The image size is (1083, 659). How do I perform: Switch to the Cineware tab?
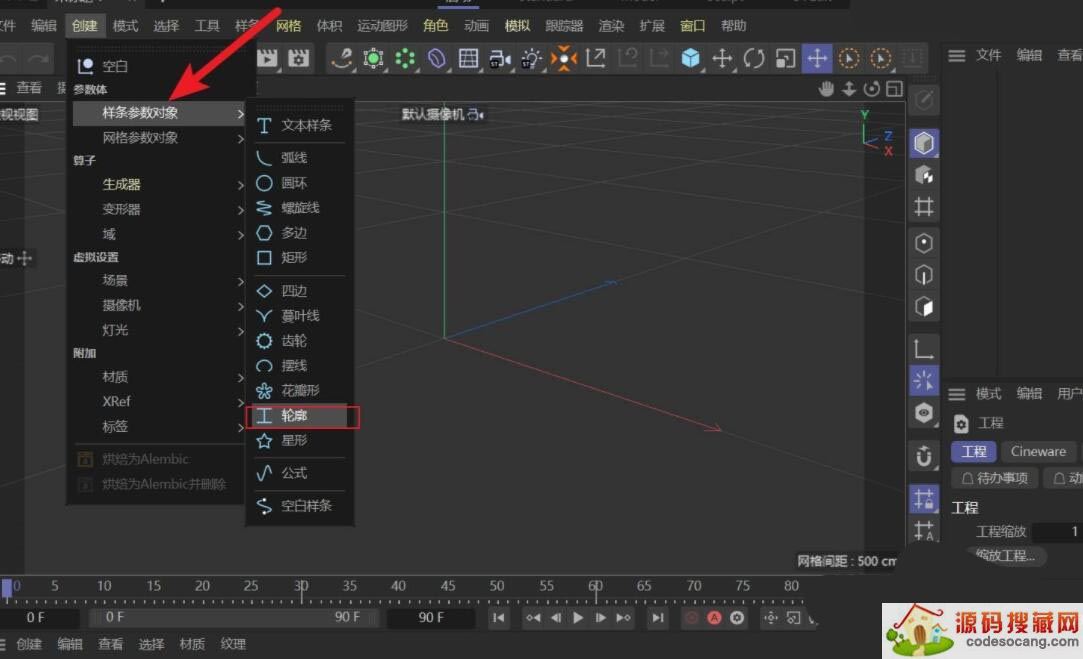click(x=1039, y=451)
